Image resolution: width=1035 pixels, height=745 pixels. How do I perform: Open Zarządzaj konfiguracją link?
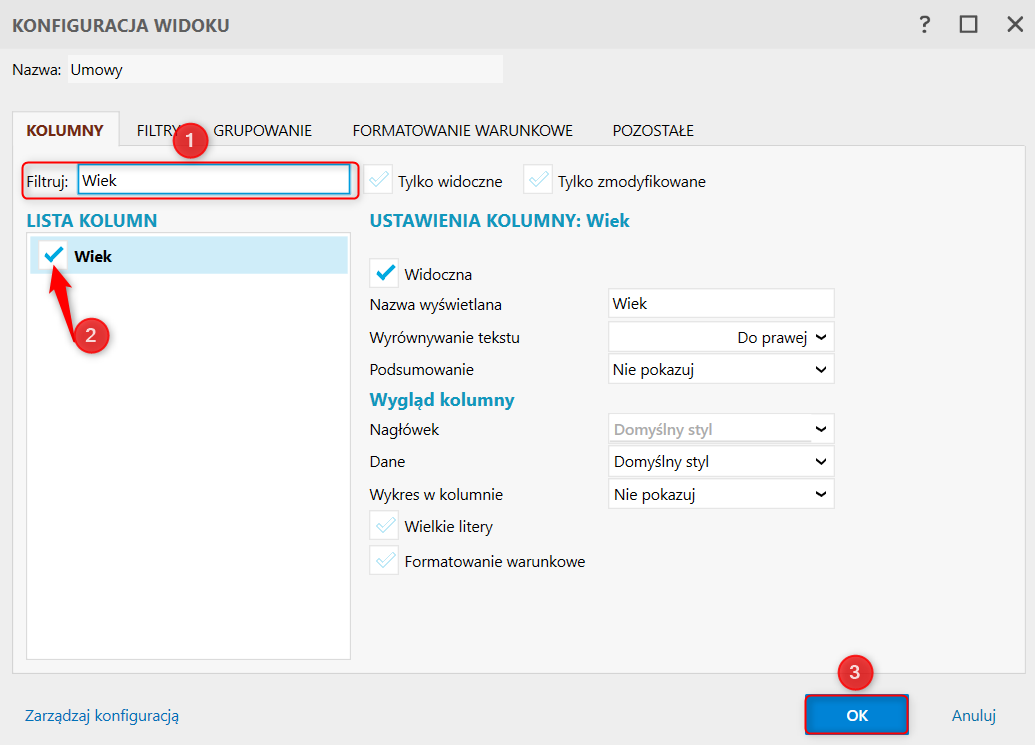(x=102, y=715)
